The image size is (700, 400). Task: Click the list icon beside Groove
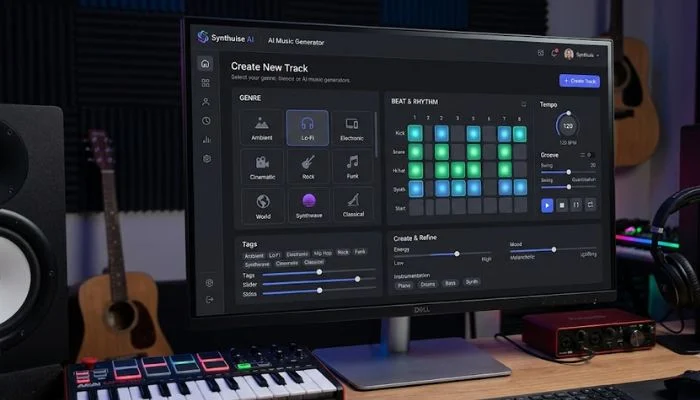(582, 155)
